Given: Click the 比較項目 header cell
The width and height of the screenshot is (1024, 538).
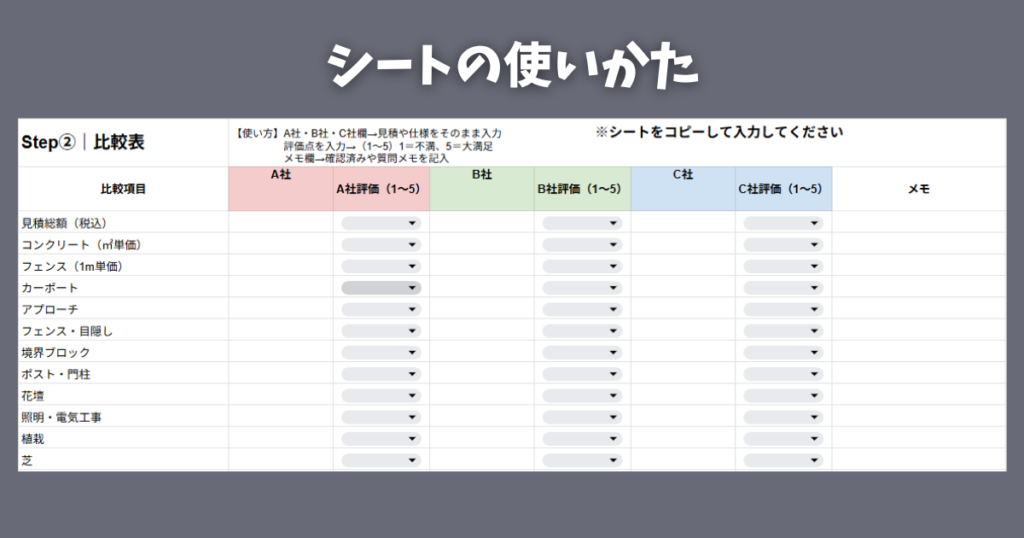Looking at the screenshot, I should point(123,188).
